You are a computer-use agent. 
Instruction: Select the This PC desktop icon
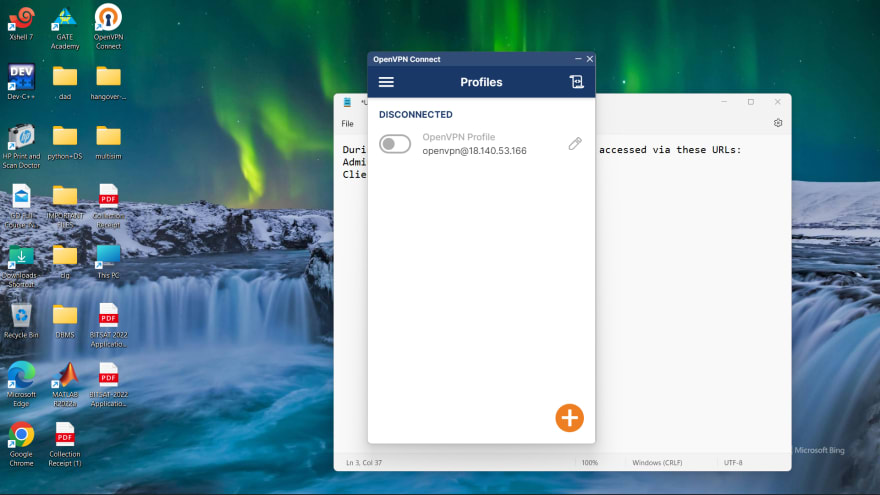pos(108,262)
